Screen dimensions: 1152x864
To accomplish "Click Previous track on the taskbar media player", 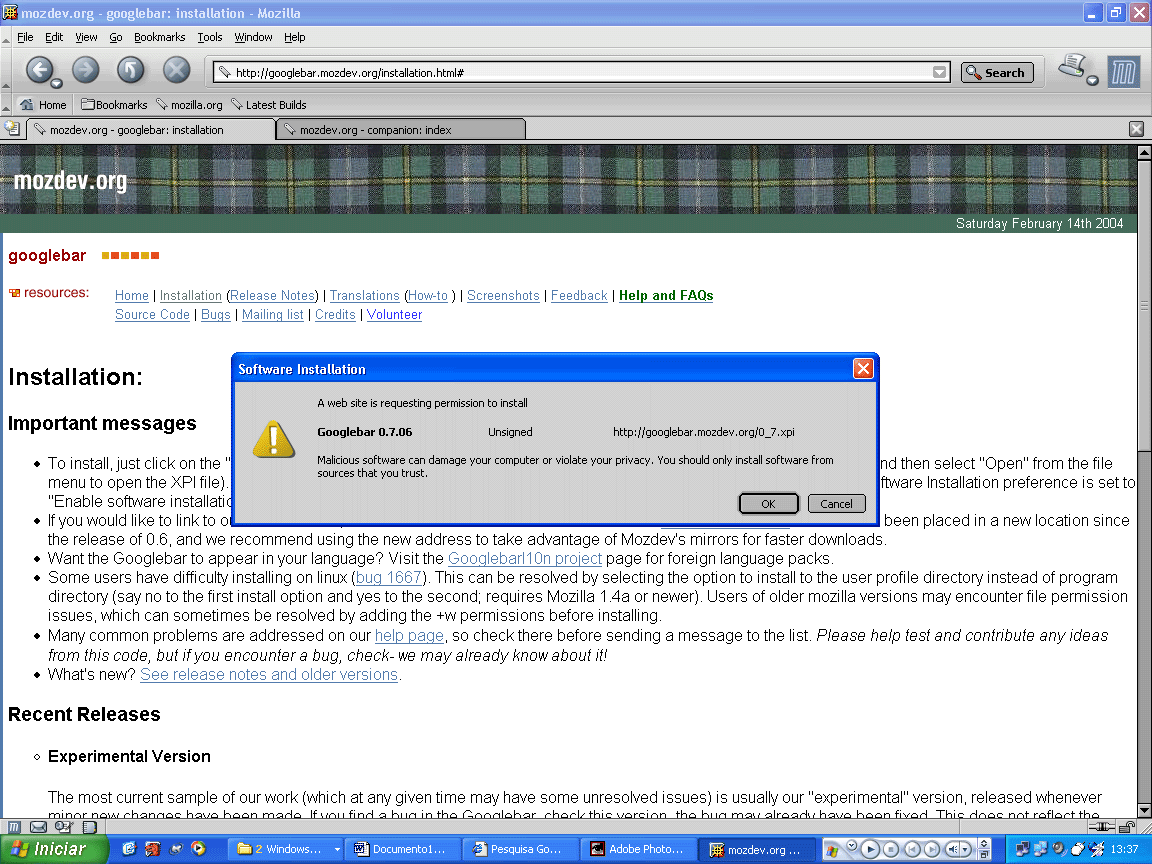I will click(x=912, y=849).
